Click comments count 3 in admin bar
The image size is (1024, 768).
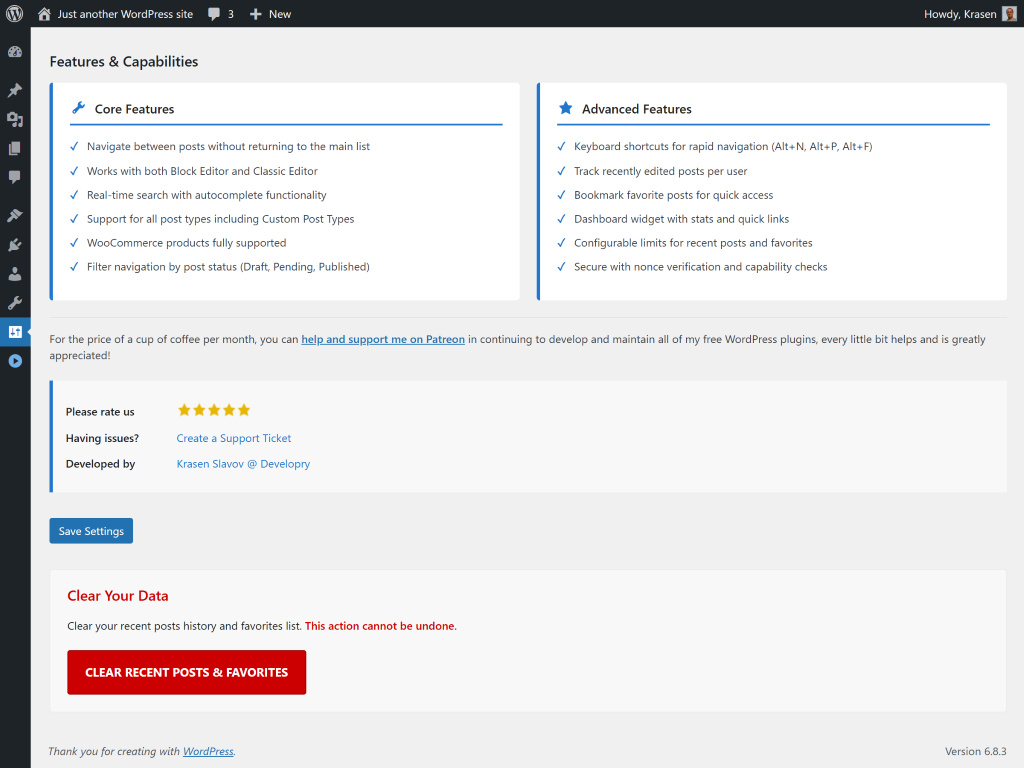[x=231, y=14]
